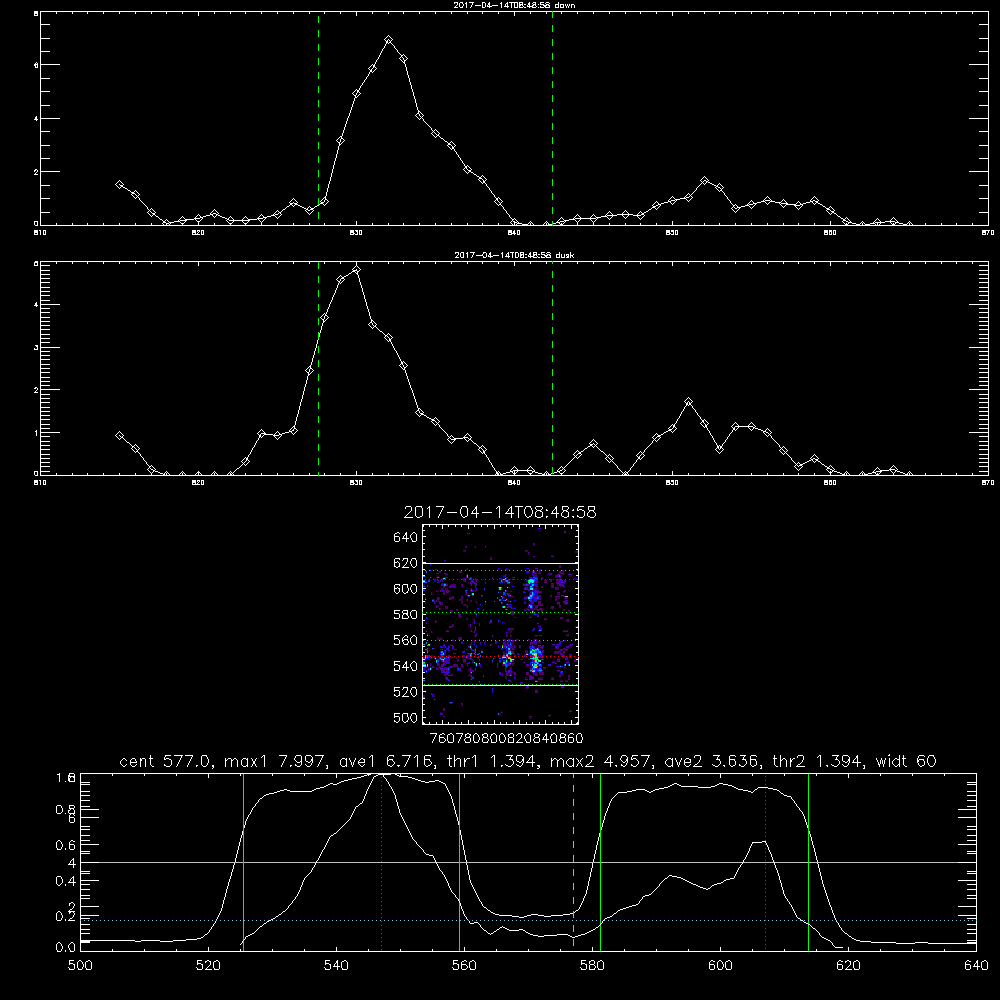Click the large timestamp title above the spectrogram image

pyautogui.click(x=500, y=512)
